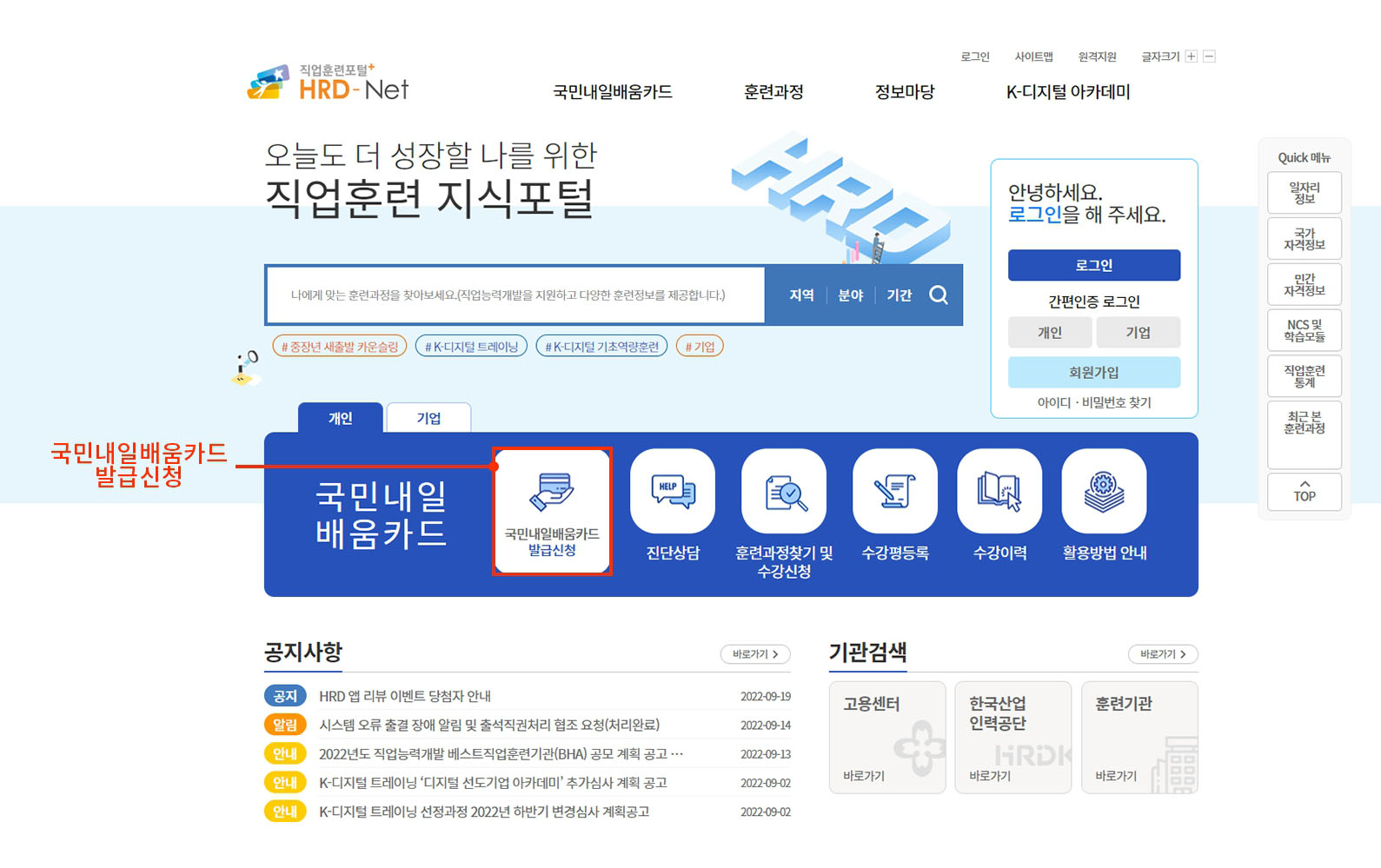Open 국민내일배움카드 main menu
This screenshot has width=1381, height=868.
coord(613,92)
